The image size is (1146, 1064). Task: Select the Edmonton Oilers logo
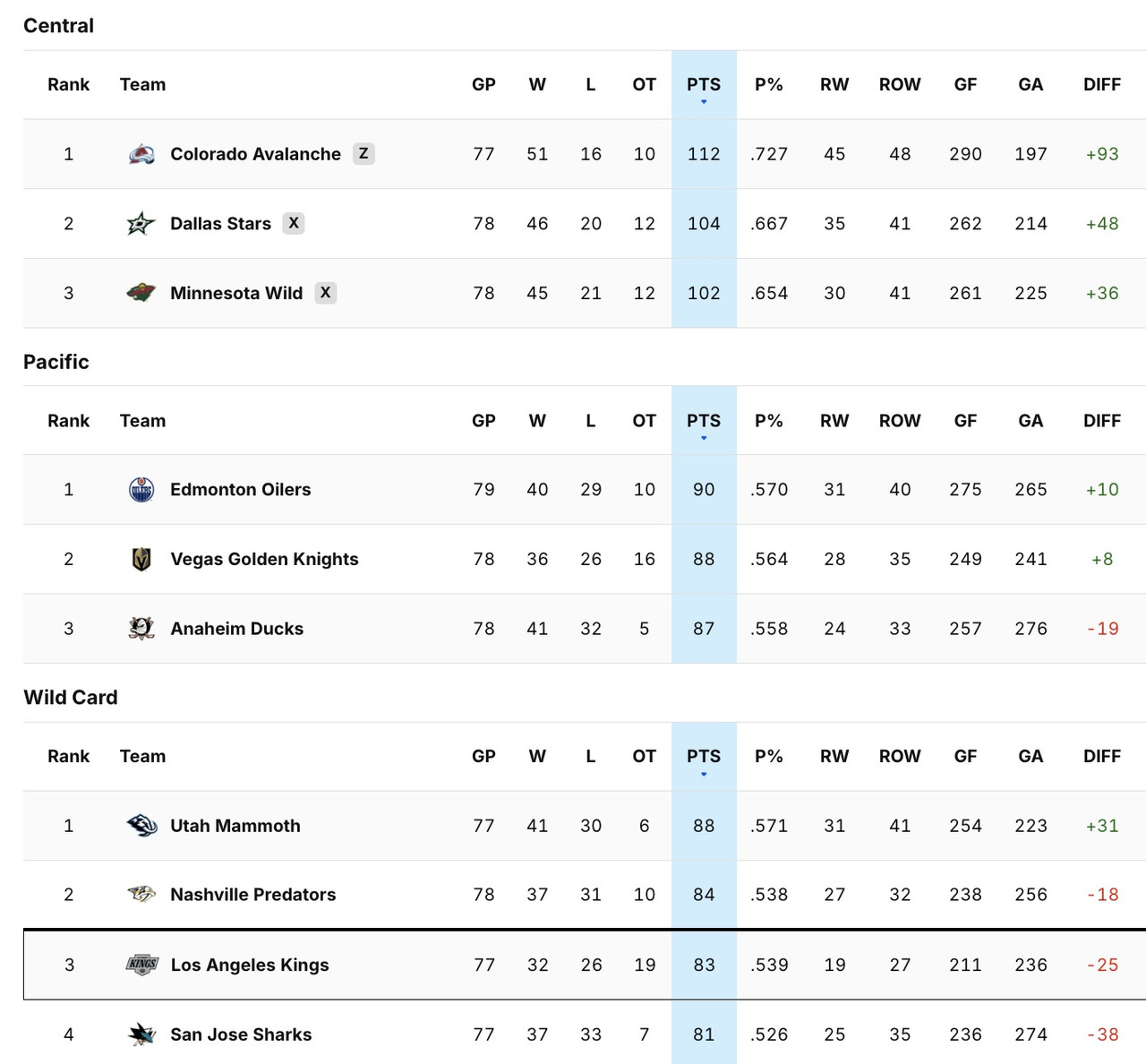pyautogui.click(x=143, y=489)
